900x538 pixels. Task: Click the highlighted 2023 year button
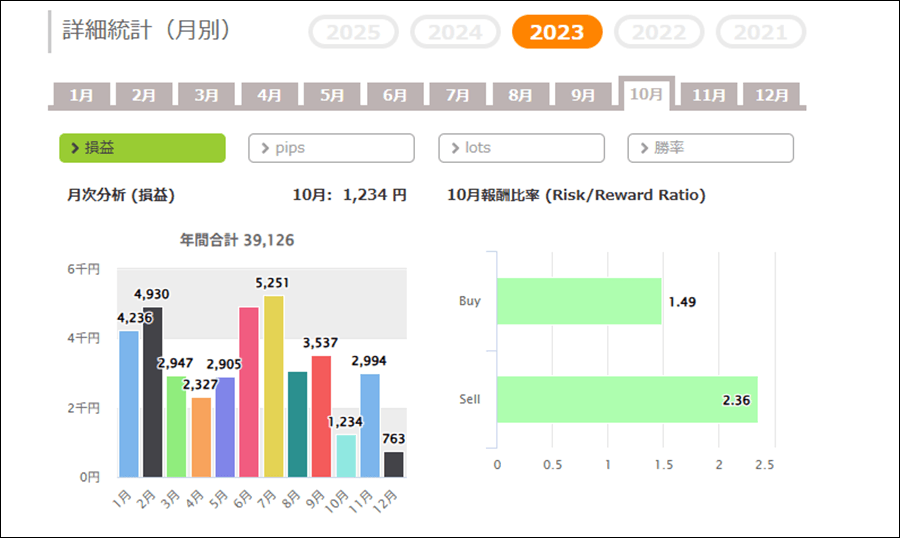click(557, 32)
